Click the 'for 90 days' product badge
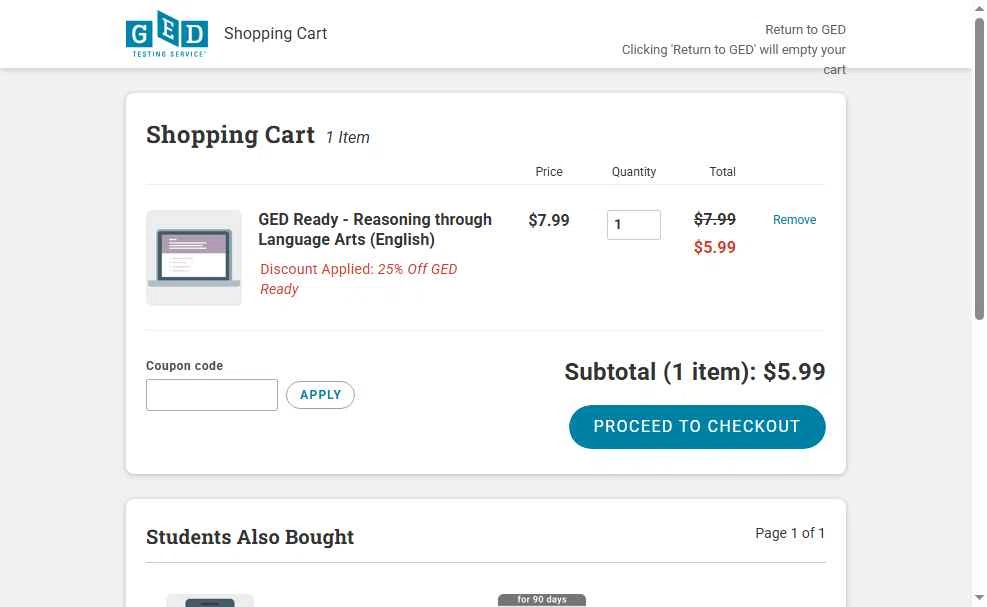This screenshot has width=987, height=607. pyautogui.click(x=542, y=600)
